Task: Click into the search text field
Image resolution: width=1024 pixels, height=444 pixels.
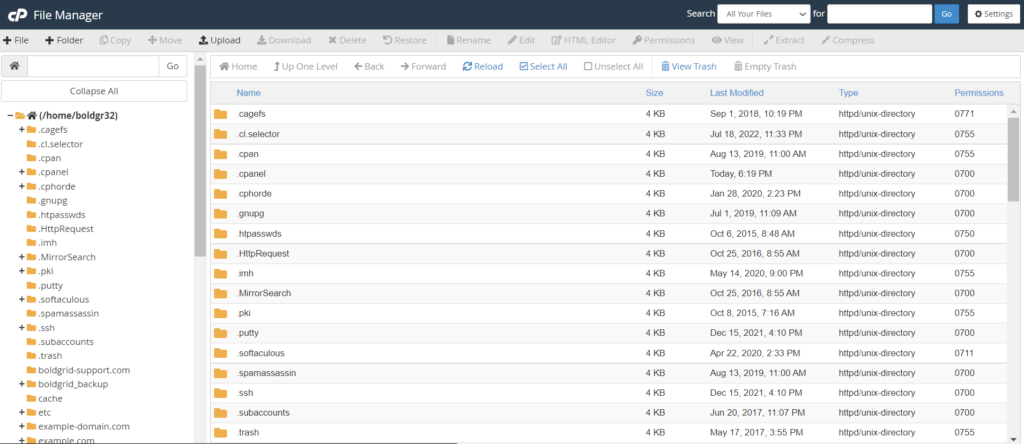Action: pyautogui.click(x=879, y=14)
